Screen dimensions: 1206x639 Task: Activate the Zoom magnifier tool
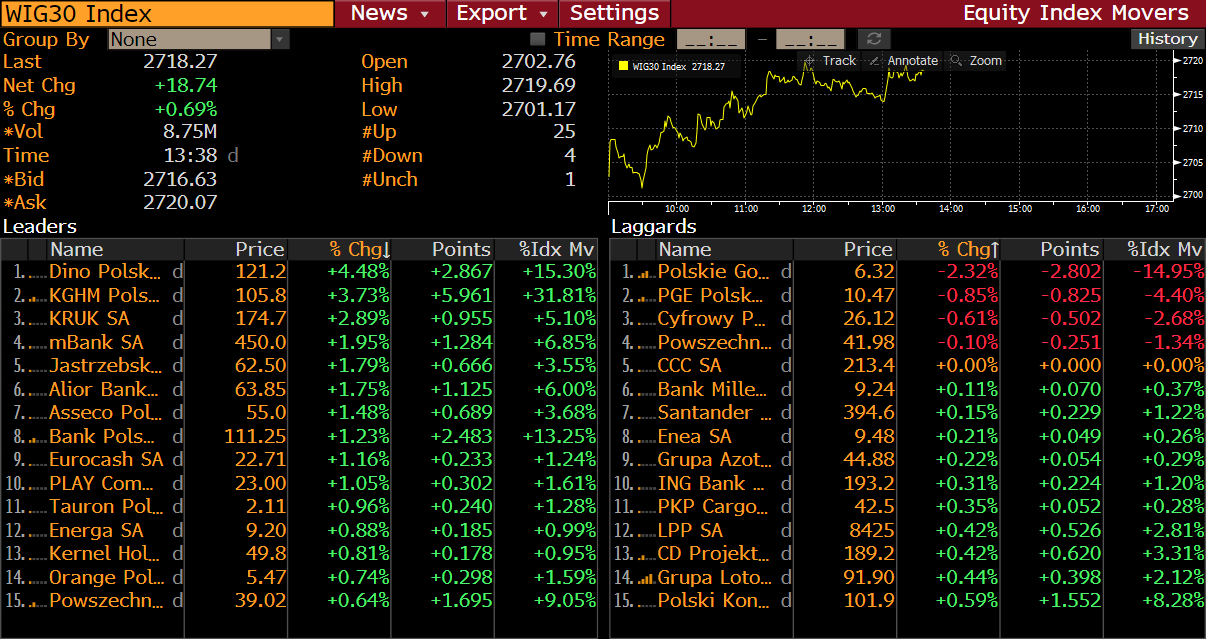tap(957, 61)
